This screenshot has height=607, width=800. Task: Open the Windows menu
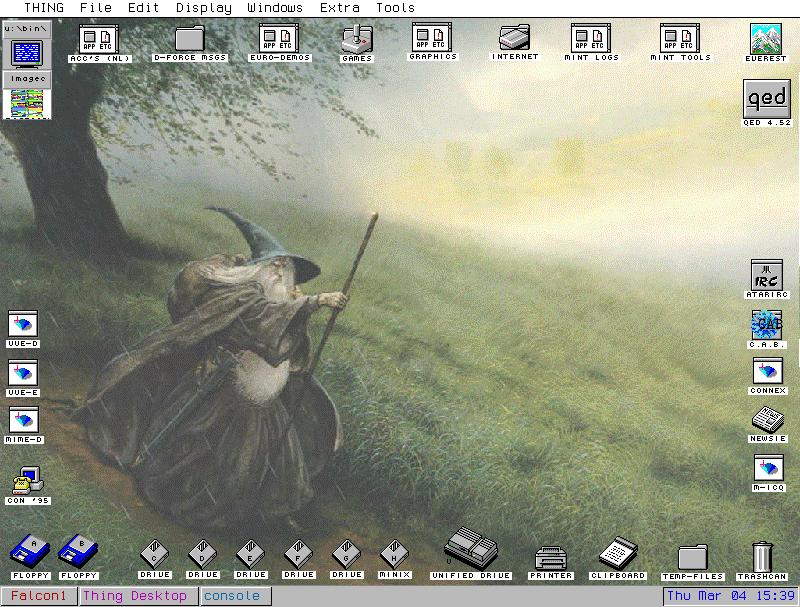click(x=275, y=8)
